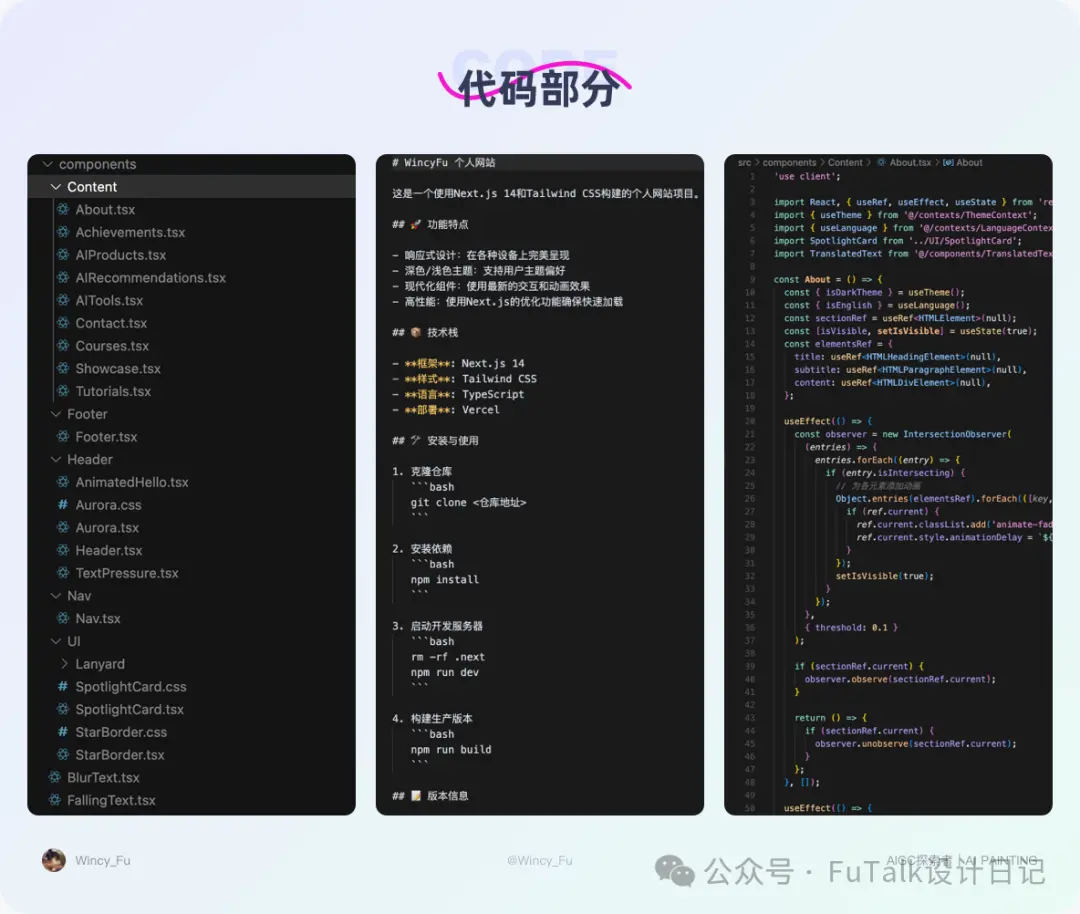1080x914 pixels.
Task: Click the CSS hash icon beside Aurora.css
Action: pyautogui.click(x=63, y=504)
